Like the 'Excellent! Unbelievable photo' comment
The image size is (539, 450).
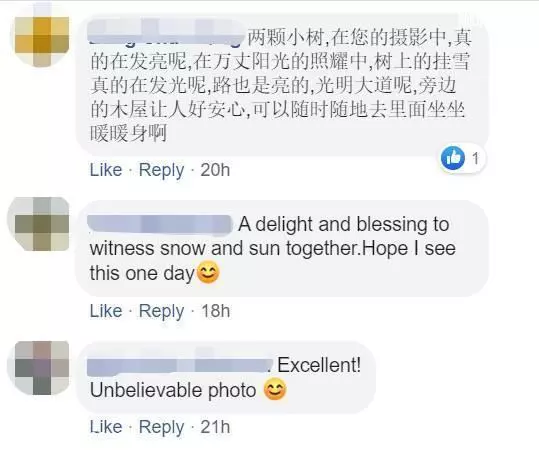106,427
